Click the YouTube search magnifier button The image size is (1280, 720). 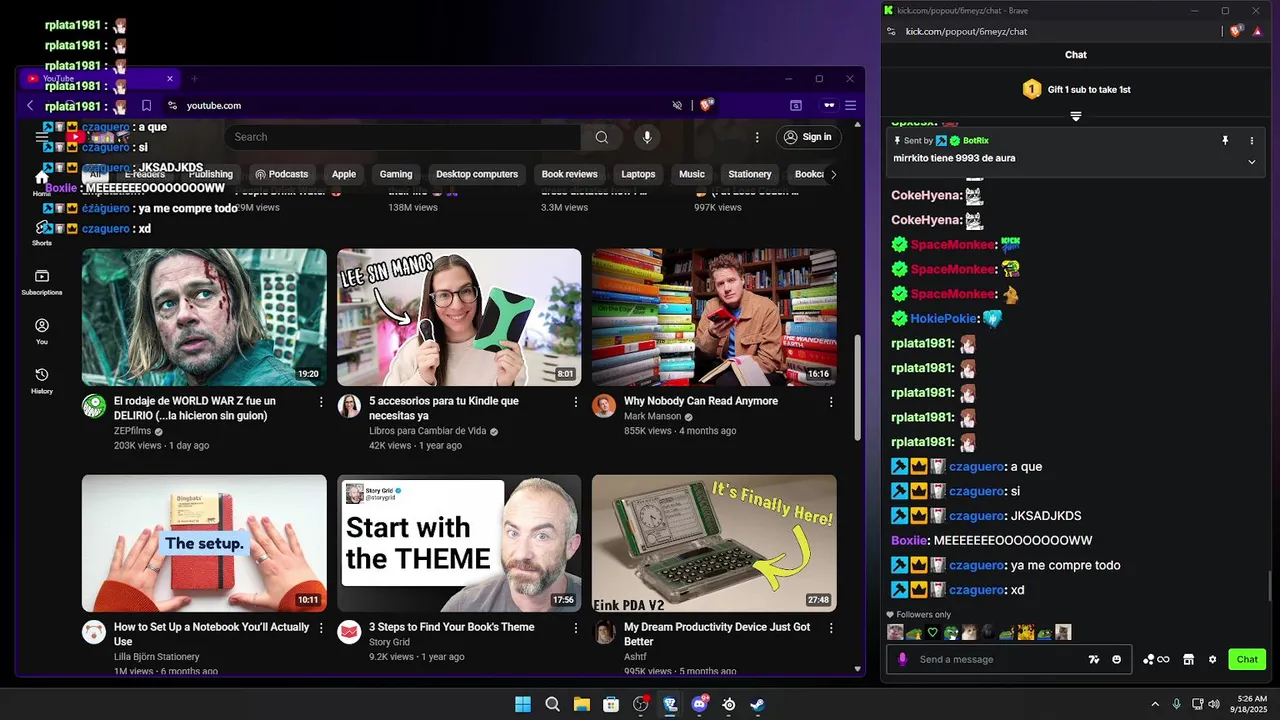[601, 137]
